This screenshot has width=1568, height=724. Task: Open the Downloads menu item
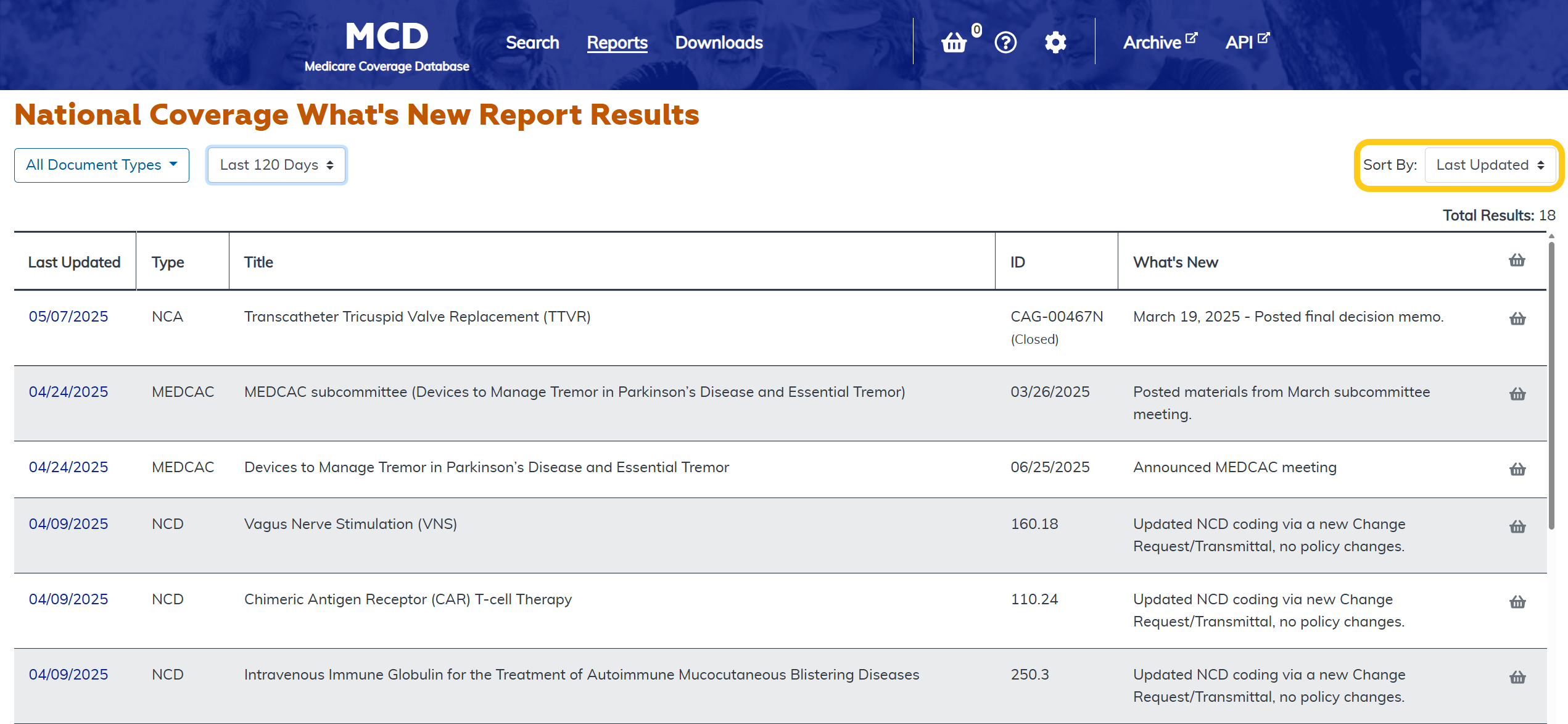719,43
